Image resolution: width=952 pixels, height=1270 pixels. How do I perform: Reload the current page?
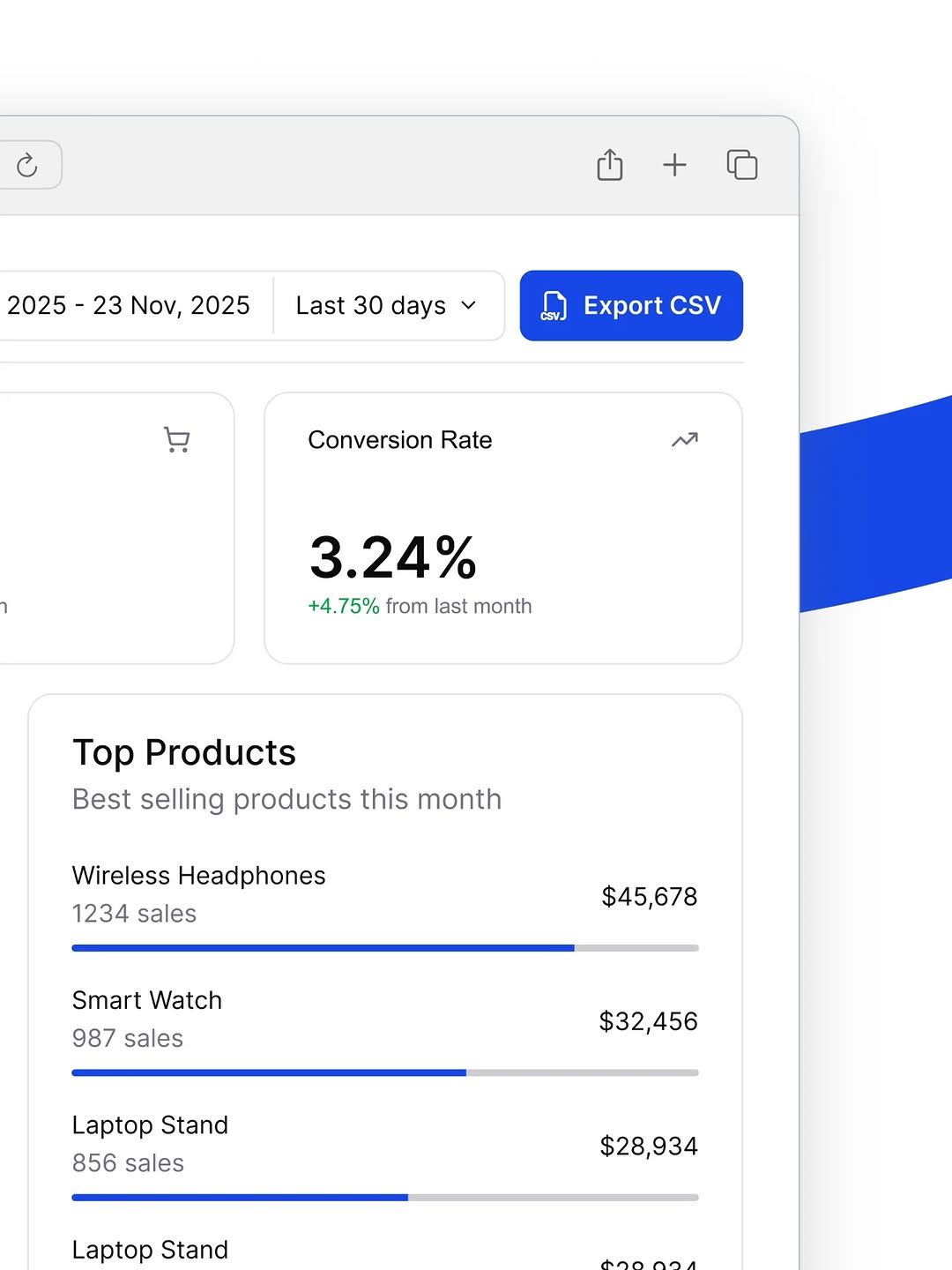click(27, 165)
